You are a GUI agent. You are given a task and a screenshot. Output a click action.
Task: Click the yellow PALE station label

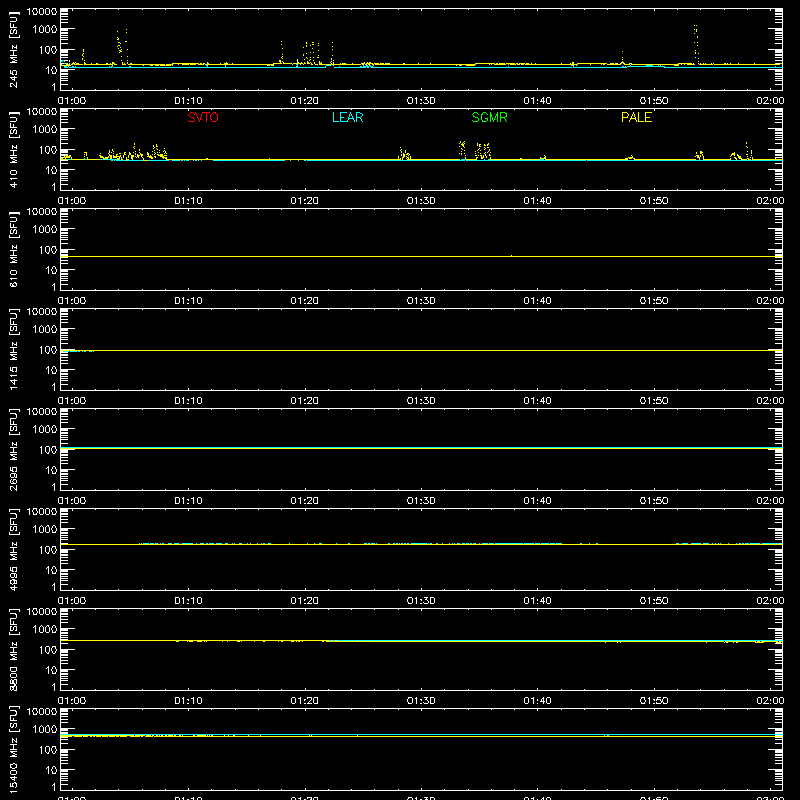(636, 117)
